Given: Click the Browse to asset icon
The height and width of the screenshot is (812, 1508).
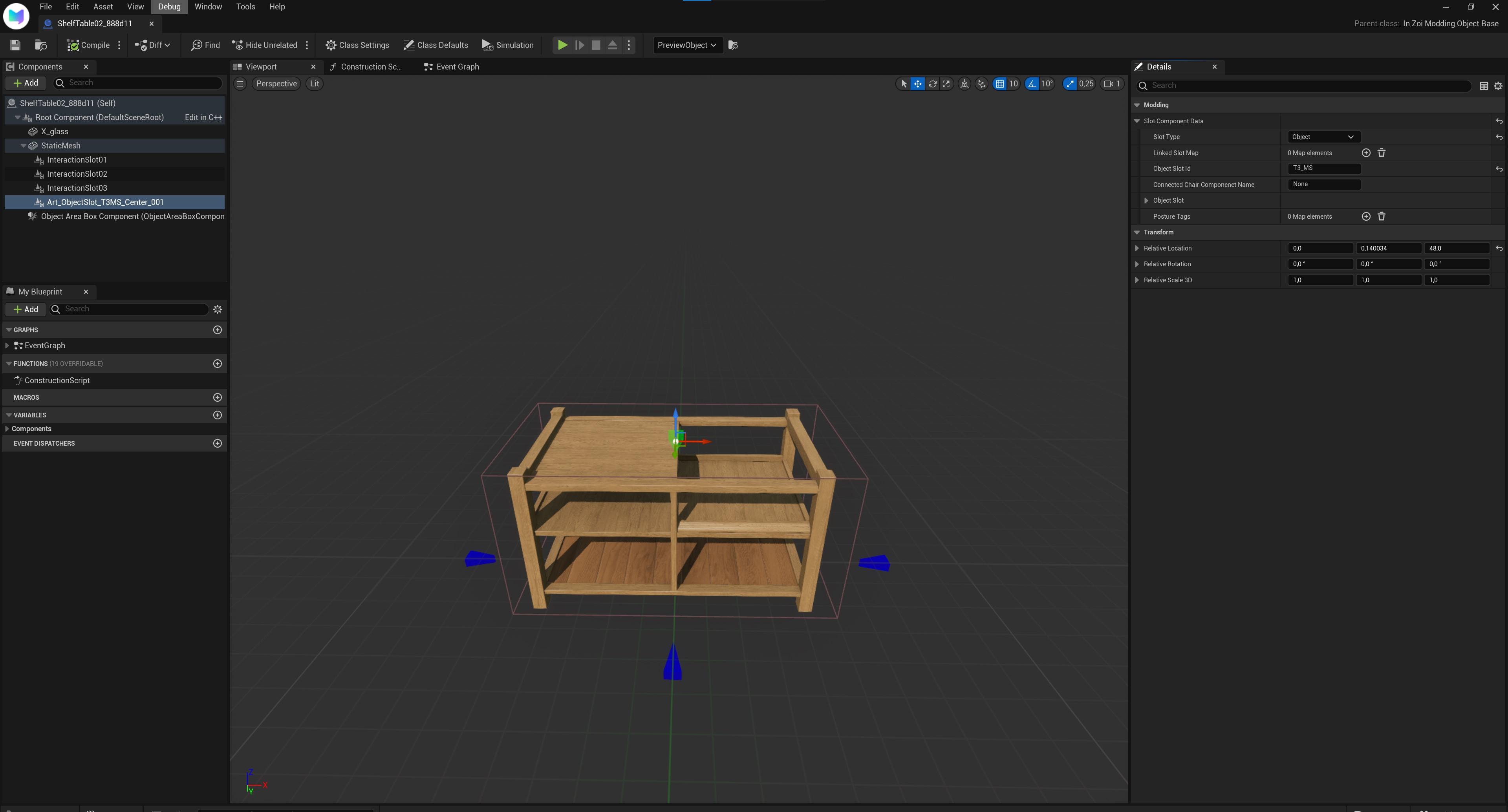Looking at the screenshot, I should coord(41,45).
